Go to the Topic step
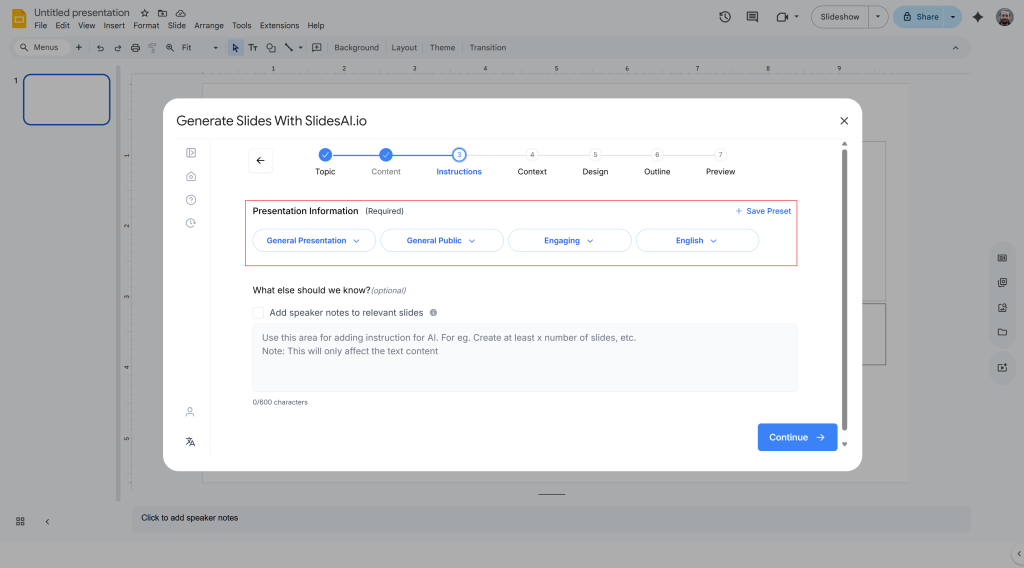This screenshot has width=1024, height=568. coord(325,155)
